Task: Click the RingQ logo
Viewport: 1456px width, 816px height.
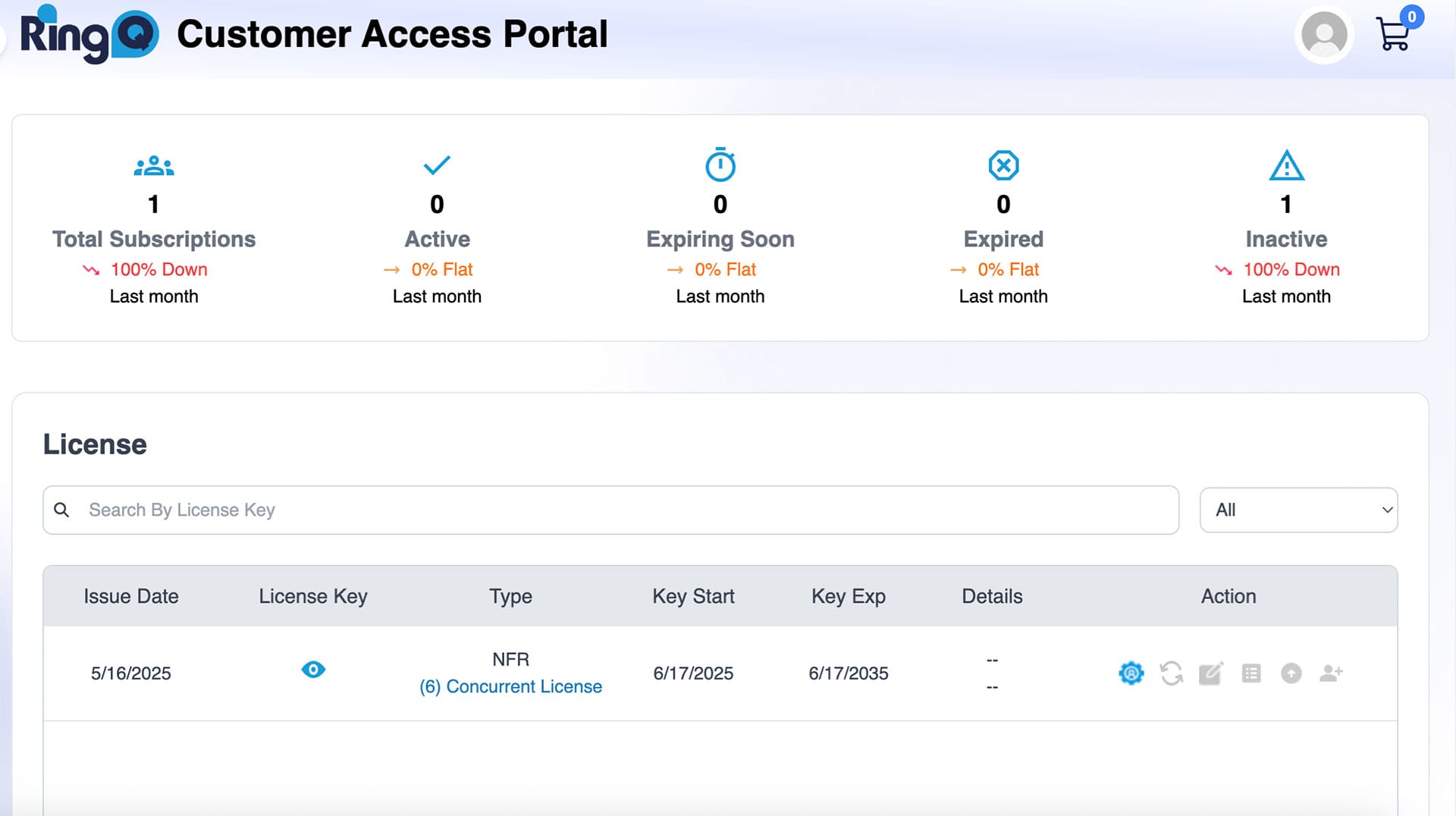Action: pyautogui.click(x=89, y=35)
